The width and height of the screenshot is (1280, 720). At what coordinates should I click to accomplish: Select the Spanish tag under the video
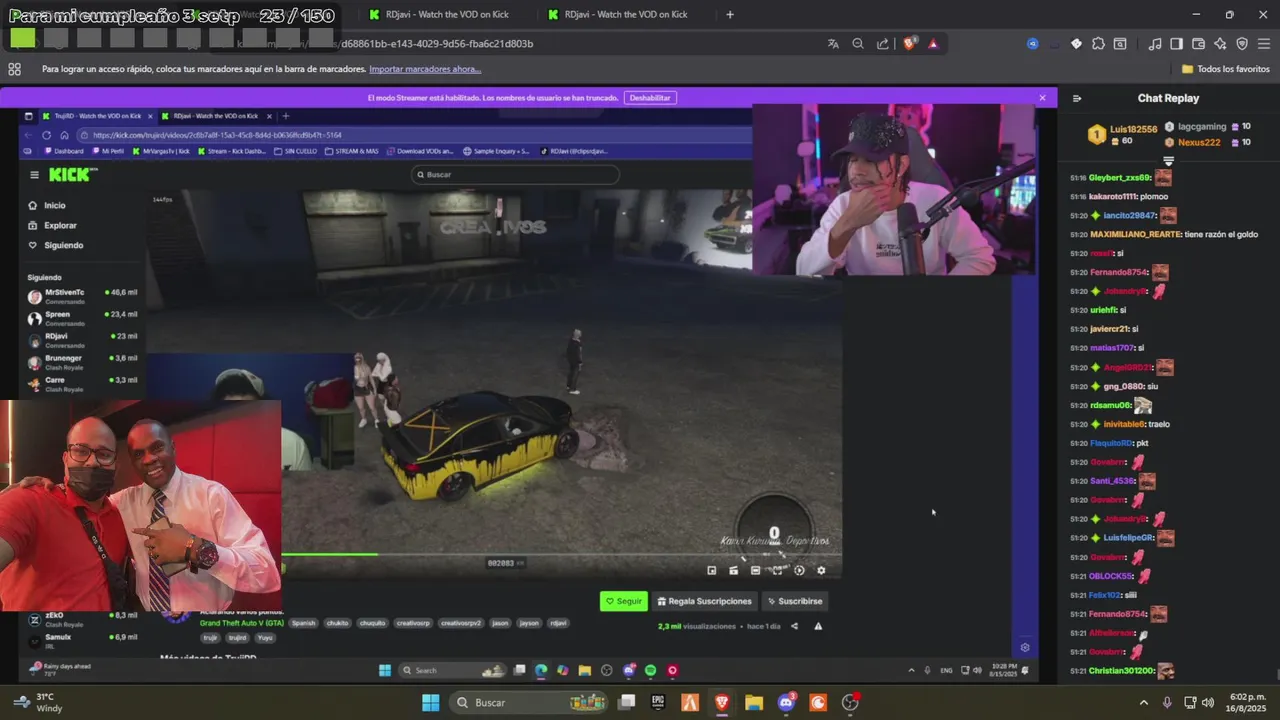pos(303,623)
